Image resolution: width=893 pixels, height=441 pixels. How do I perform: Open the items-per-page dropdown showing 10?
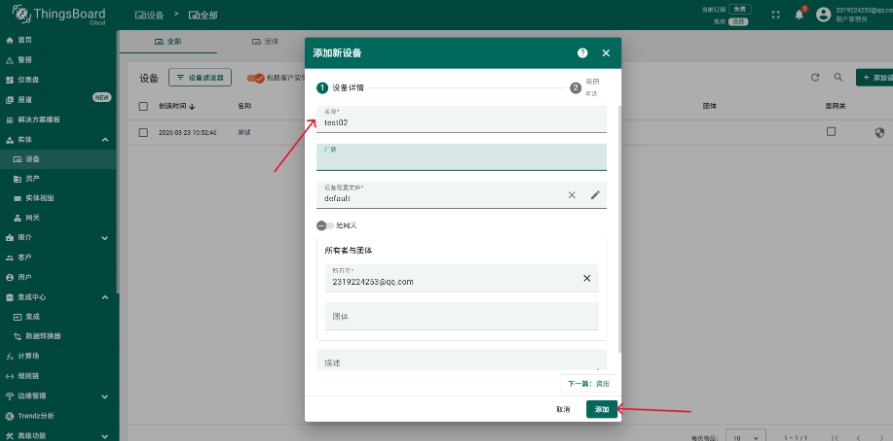(x=745, y=437)
